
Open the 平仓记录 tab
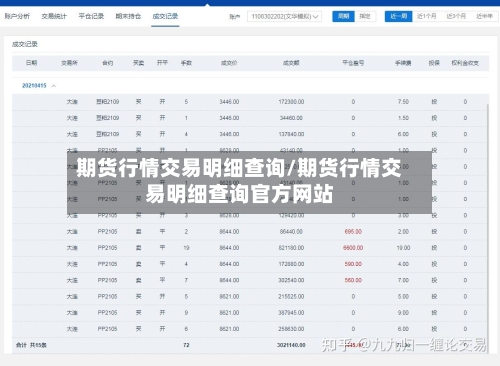(91, 16)
